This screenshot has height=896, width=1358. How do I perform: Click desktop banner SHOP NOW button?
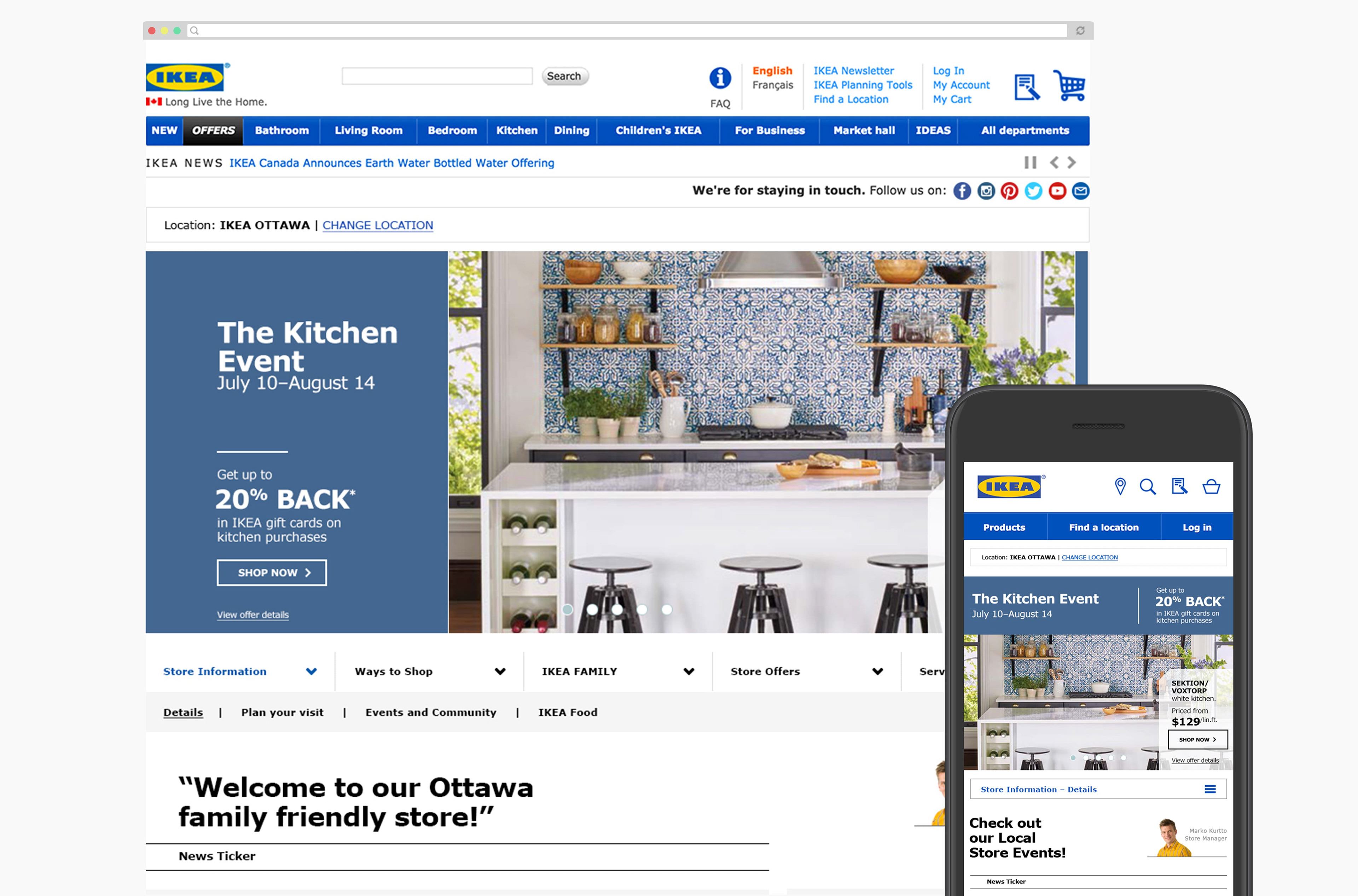272,572
